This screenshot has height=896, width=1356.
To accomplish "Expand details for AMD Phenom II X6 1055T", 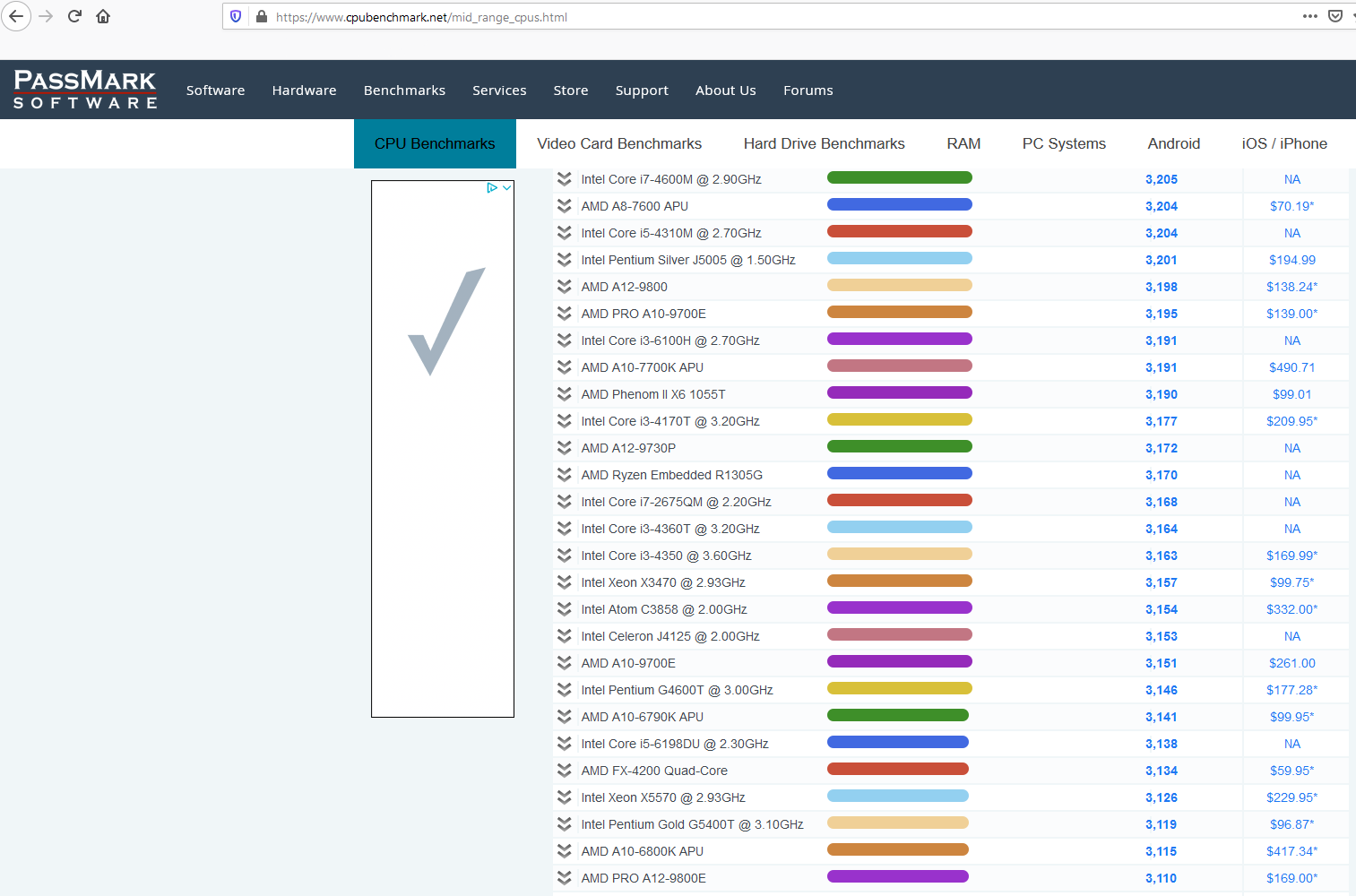I will click(564, 394).
